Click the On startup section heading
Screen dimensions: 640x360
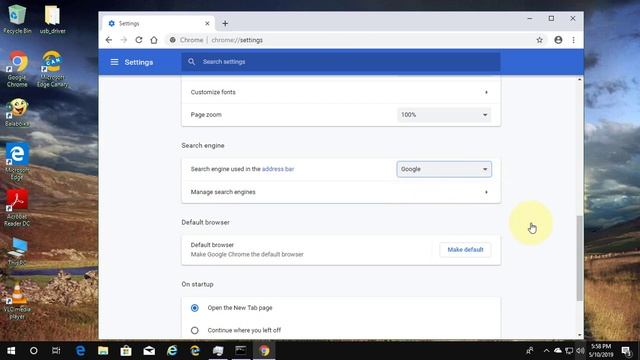click(x=198, y=284)
